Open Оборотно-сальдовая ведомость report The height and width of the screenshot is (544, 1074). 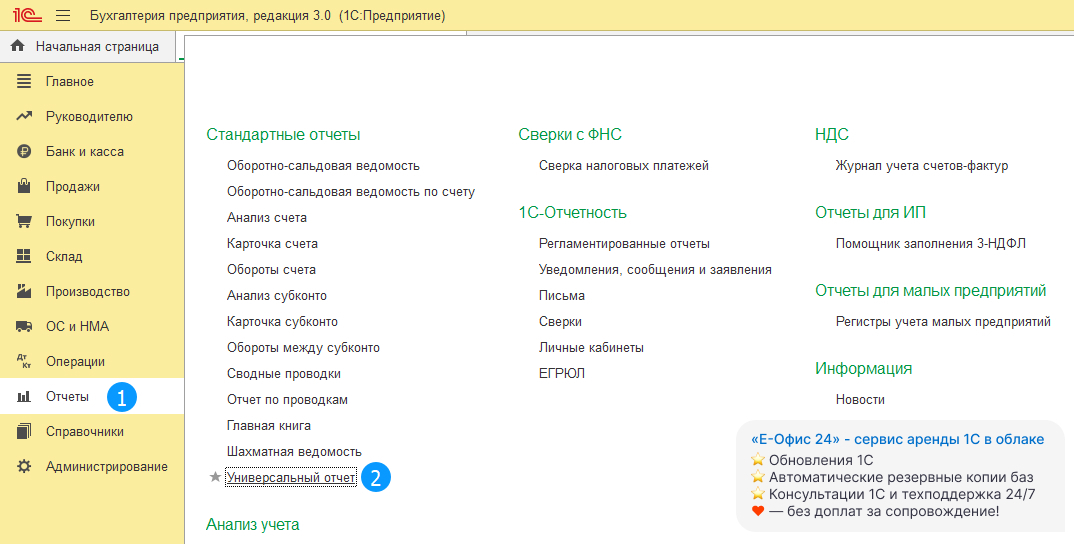[x=323, y=166]
